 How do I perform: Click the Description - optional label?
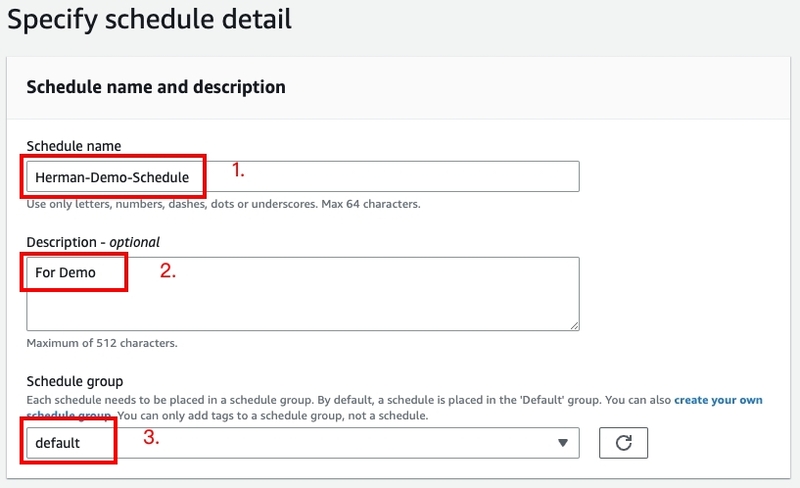coord(93,242)
